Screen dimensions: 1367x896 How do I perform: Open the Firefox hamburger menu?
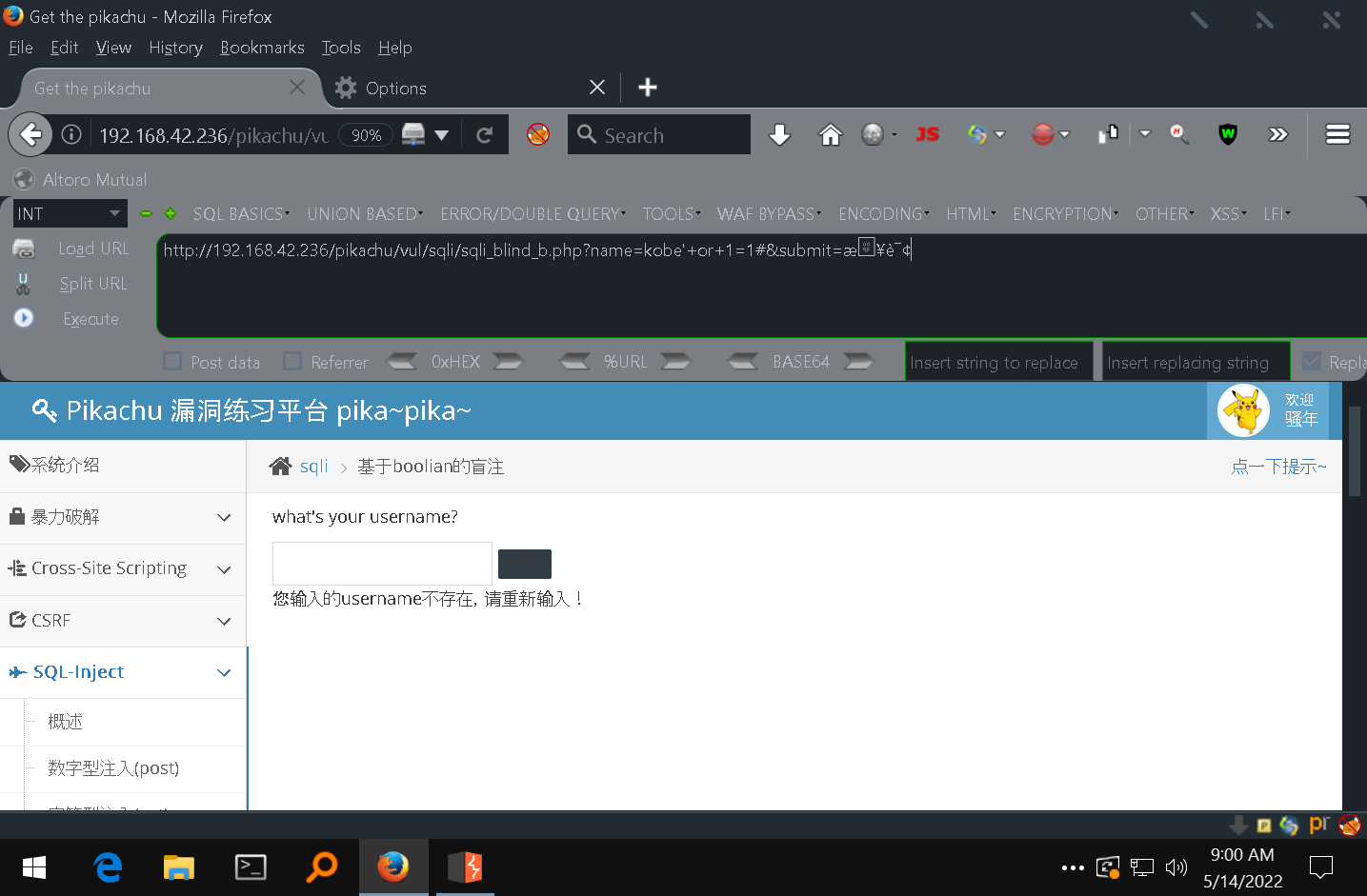point(1337,135)
